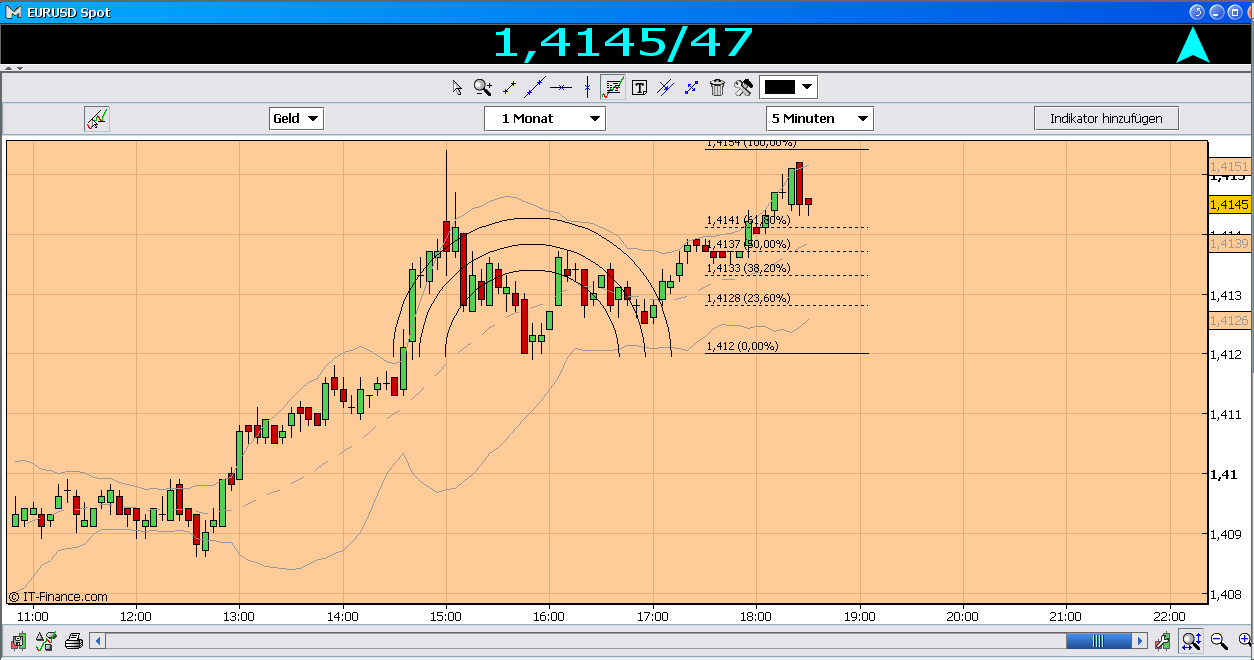
Task: Open chart settings with wrench-hammer icon
Action: 743,88
